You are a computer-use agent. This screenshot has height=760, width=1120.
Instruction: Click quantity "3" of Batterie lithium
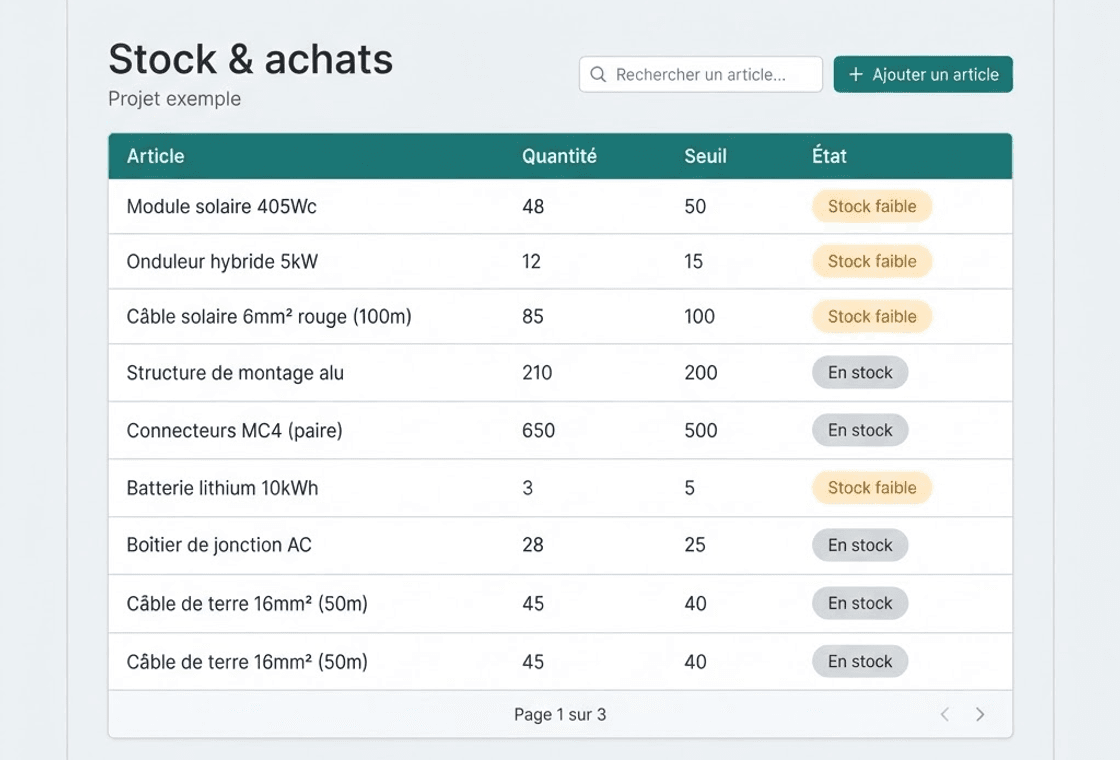528,488
